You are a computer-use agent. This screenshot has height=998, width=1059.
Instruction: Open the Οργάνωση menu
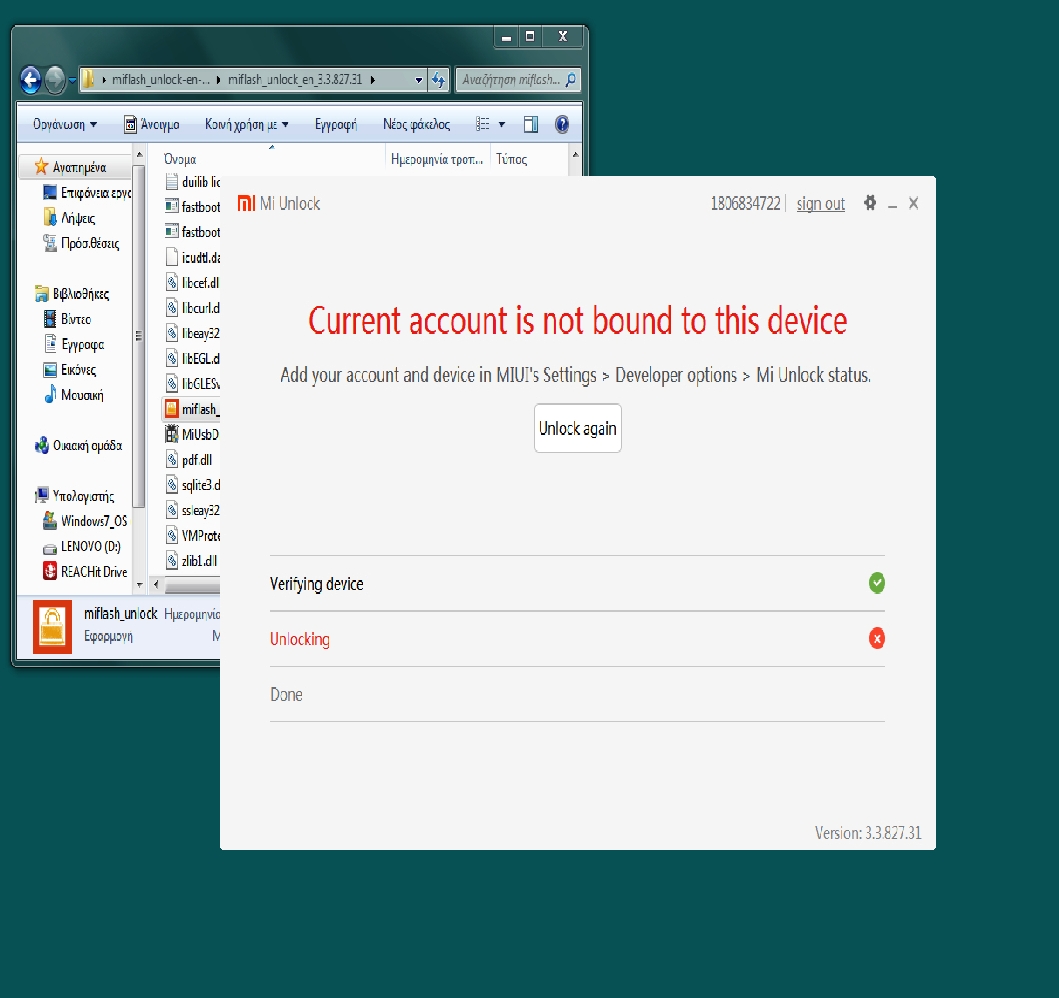pos(65,124)
